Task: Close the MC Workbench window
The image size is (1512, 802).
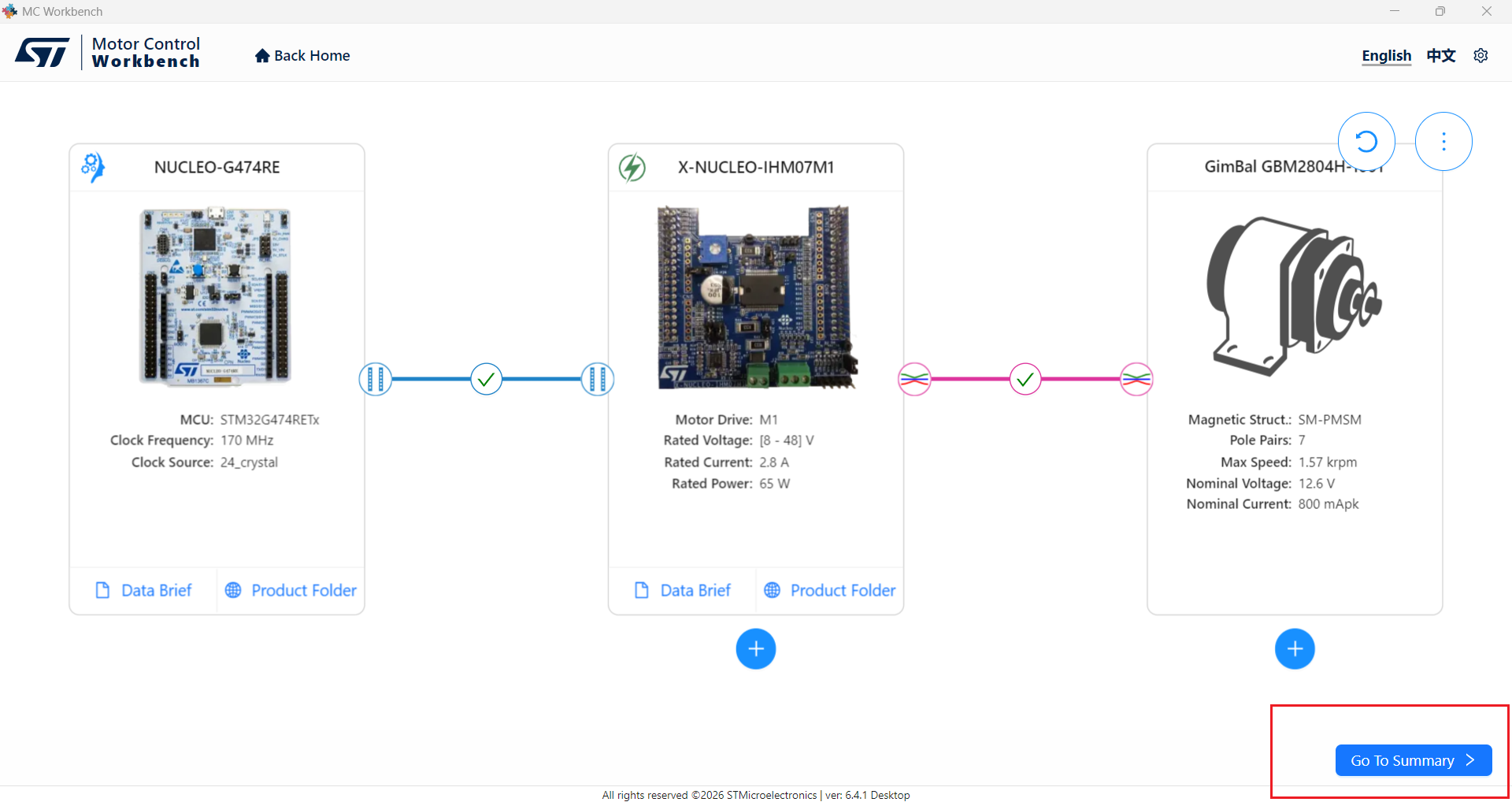Action: click(1487, 11)
